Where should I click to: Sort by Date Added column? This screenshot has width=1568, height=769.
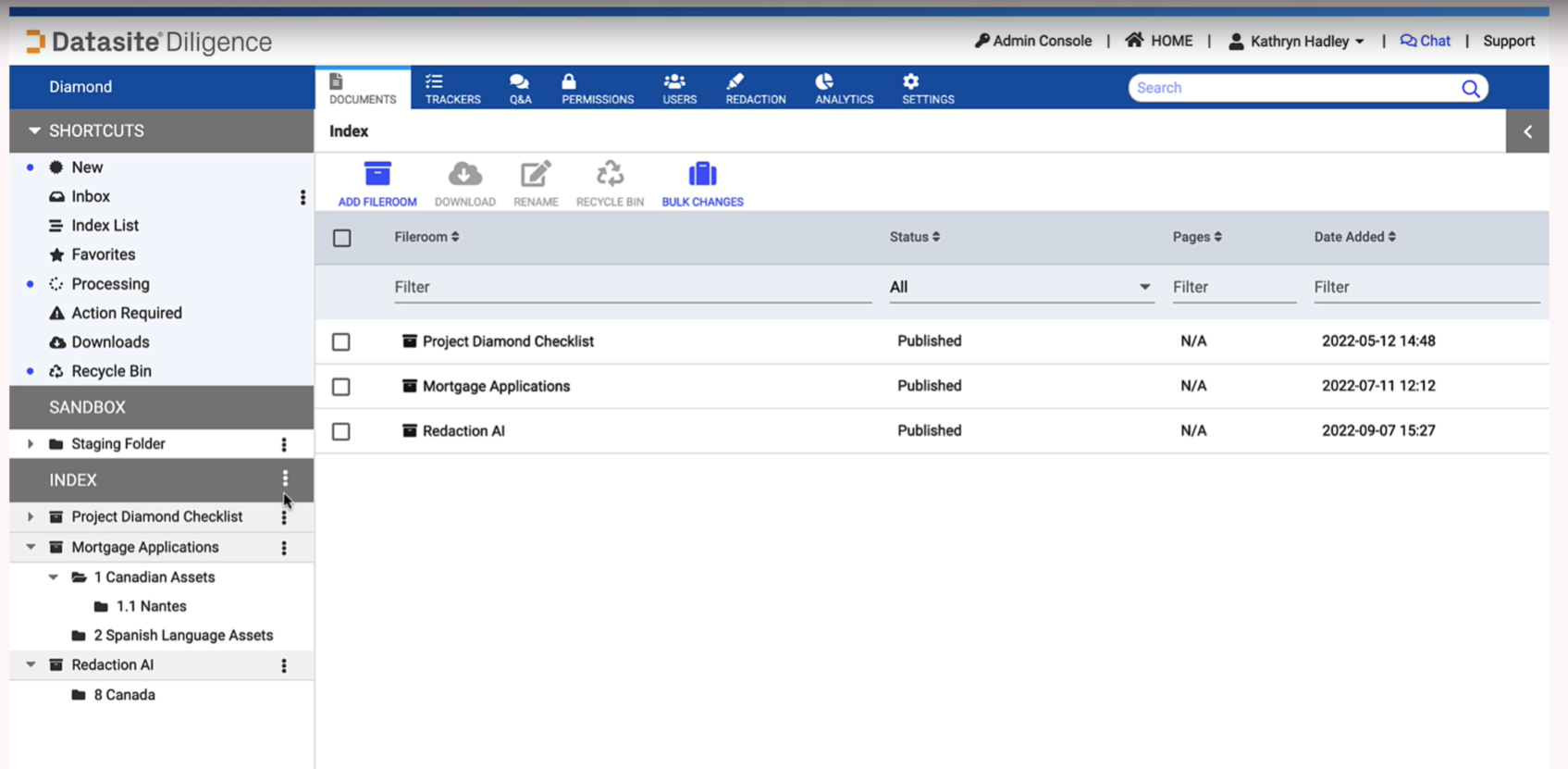point(1355,237)
